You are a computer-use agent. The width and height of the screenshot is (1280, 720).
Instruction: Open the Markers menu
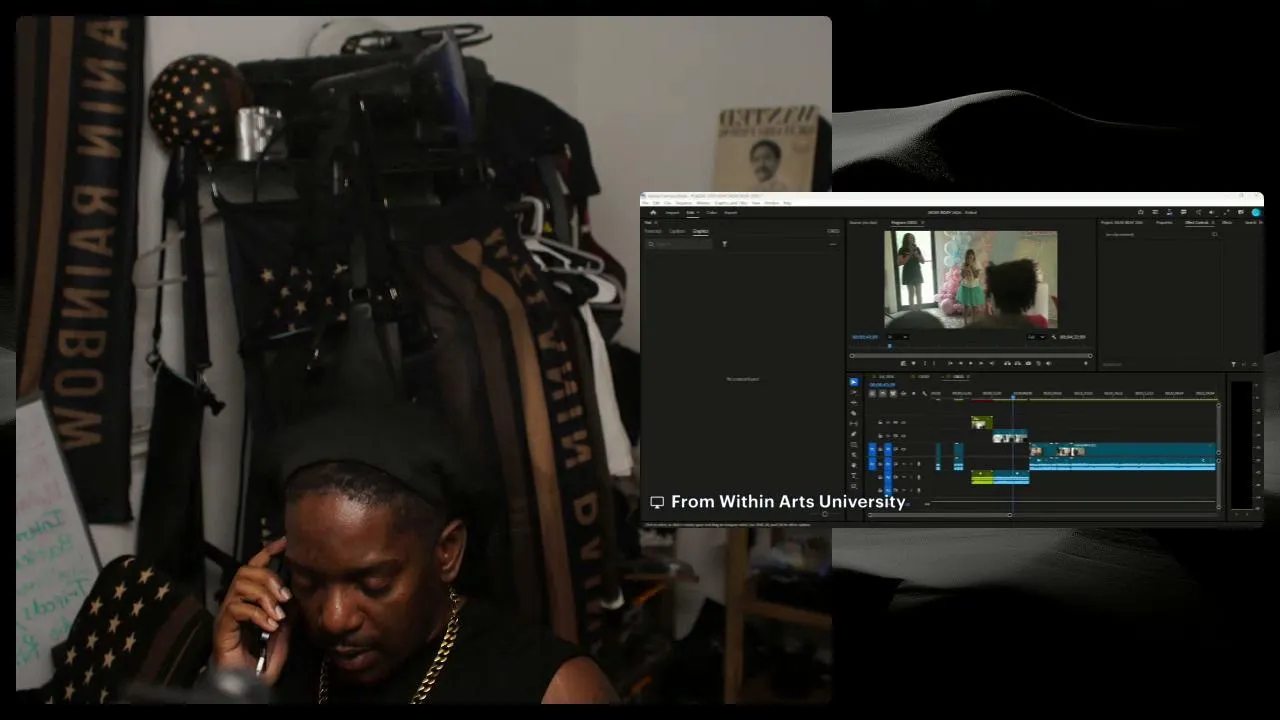pyautogui.click(x=703, y=203)
